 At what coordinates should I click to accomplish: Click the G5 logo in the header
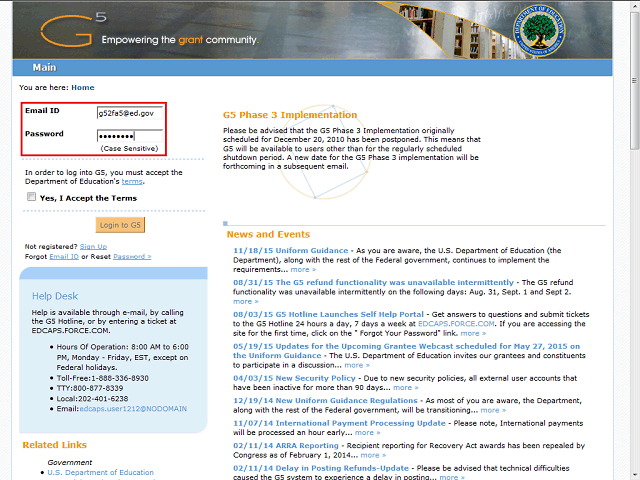coord(74,29)
